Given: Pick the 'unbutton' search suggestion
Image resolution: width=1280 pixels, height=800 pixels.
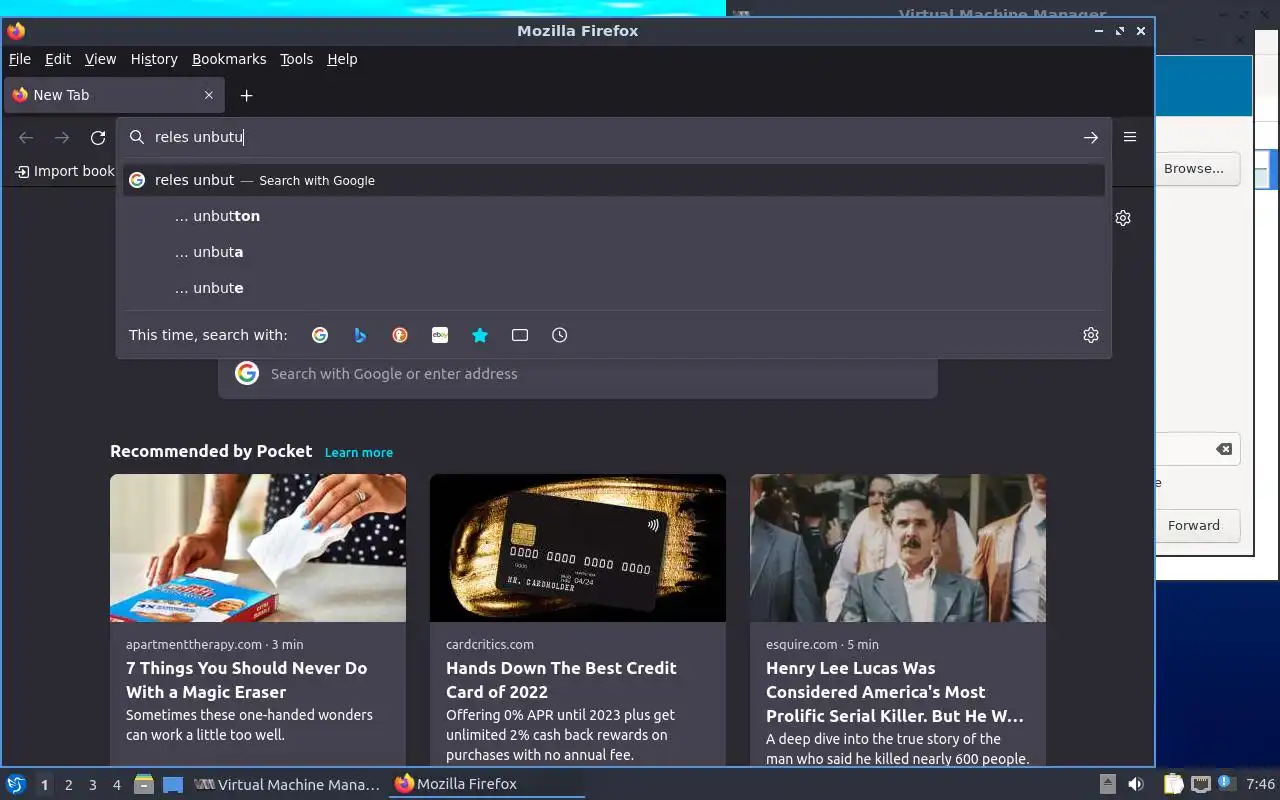Looking at the screenshot, I should click(x=614, y=216).
